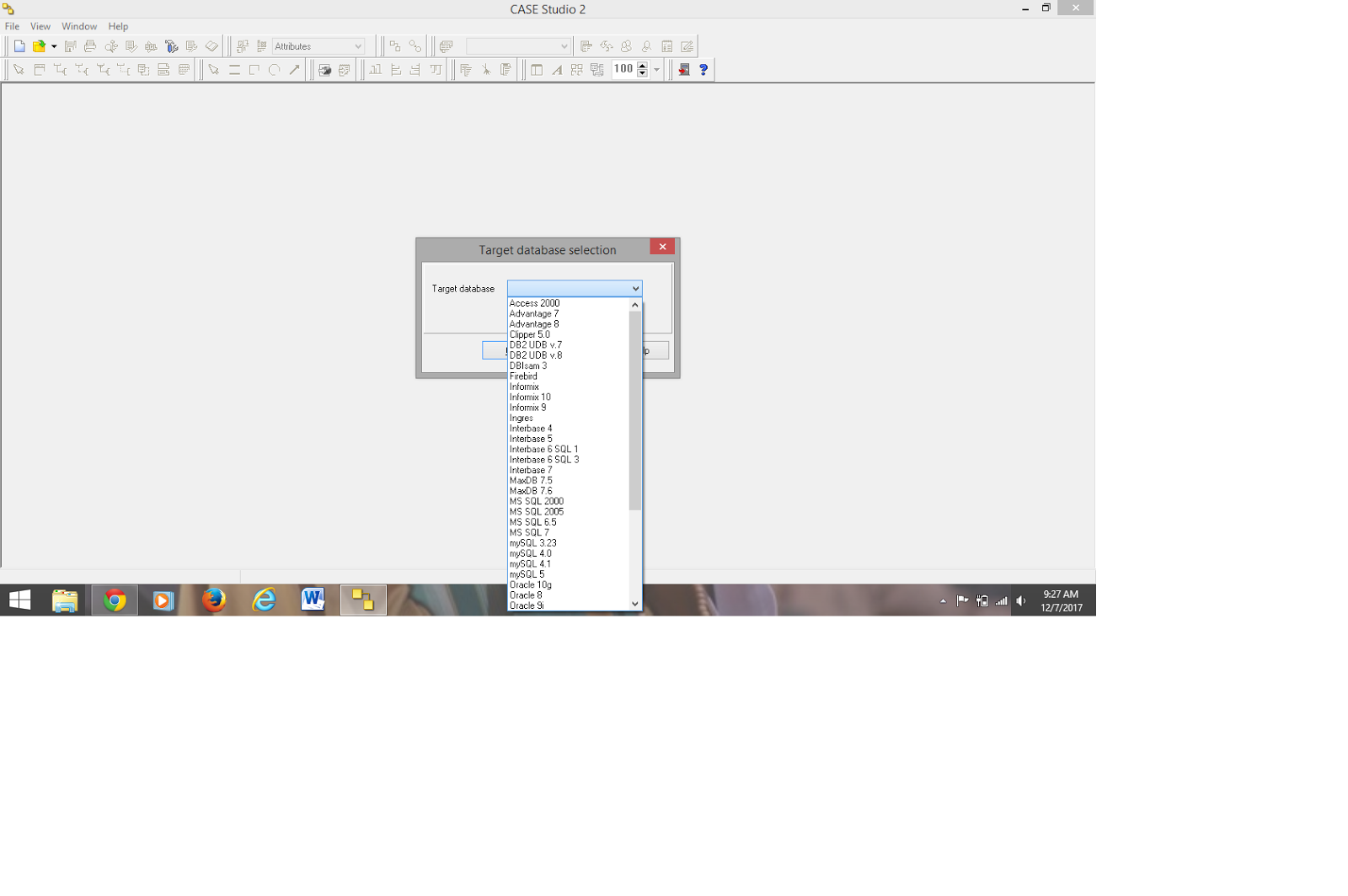Viewport: 1348px width, 896px height.
Task: Select Access 2000 as the target database
Action: [534, 302]
